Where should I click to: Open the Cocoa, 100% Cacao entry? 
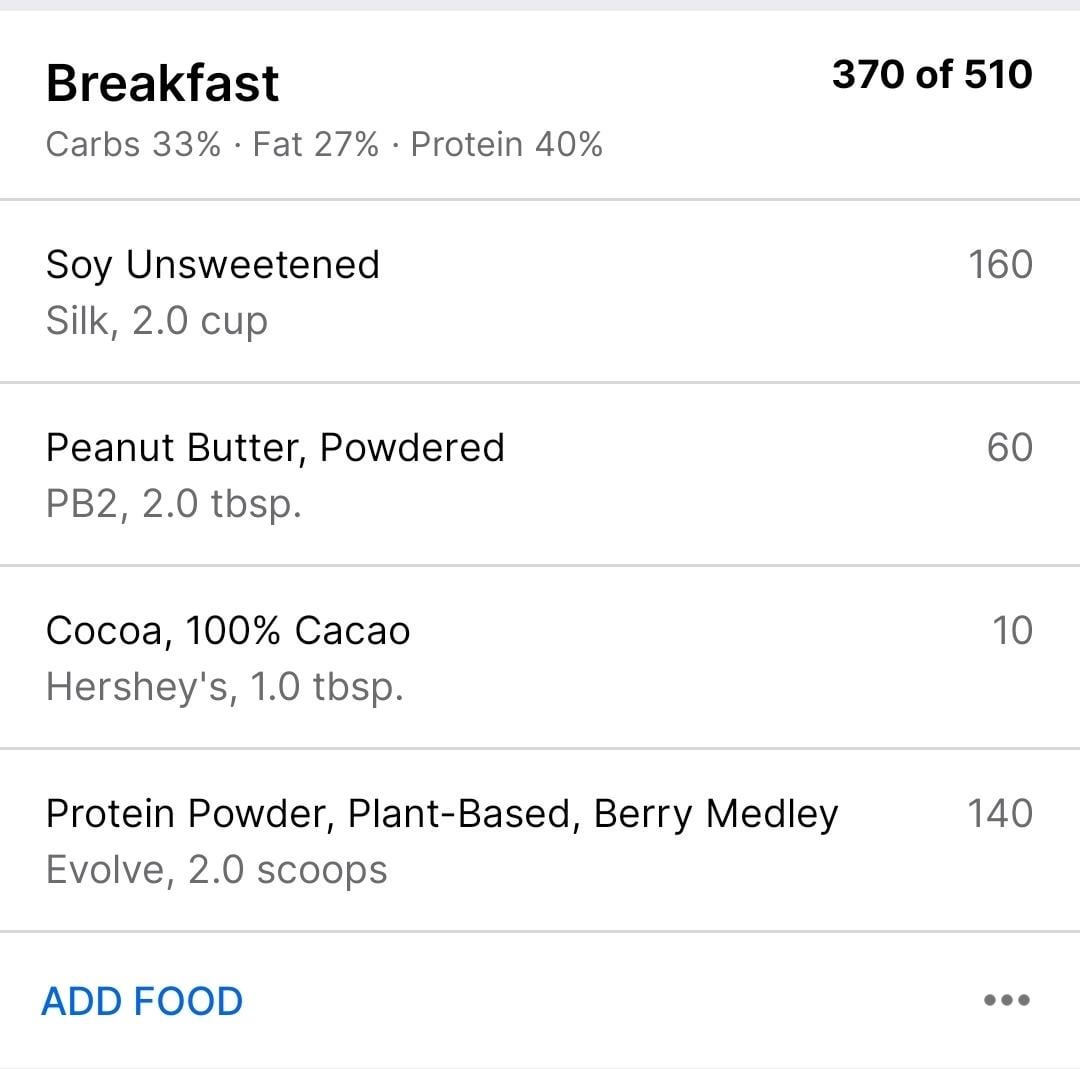tap(540, 657)
